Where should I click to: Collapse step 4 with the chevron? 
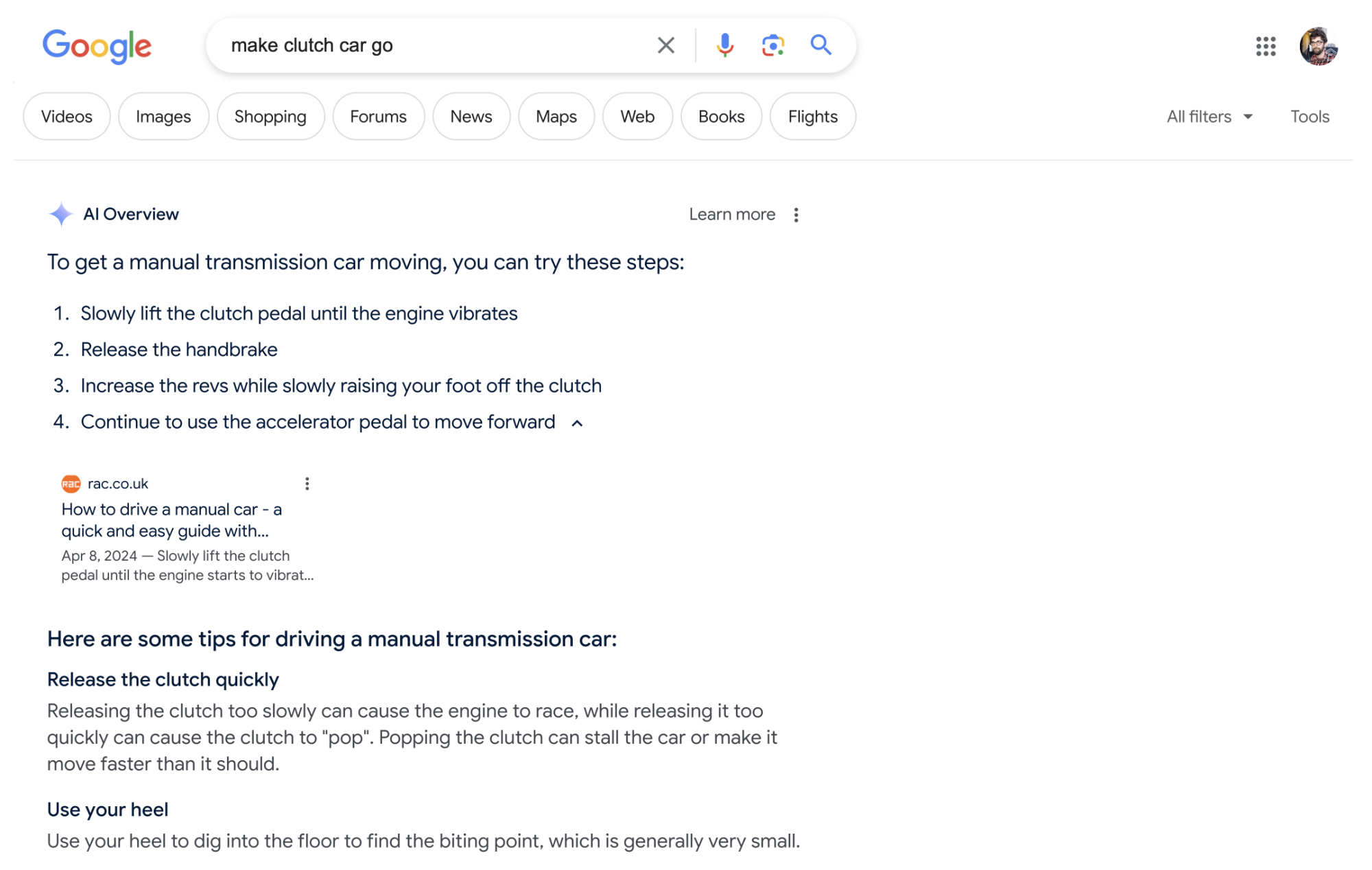point(578,423)
